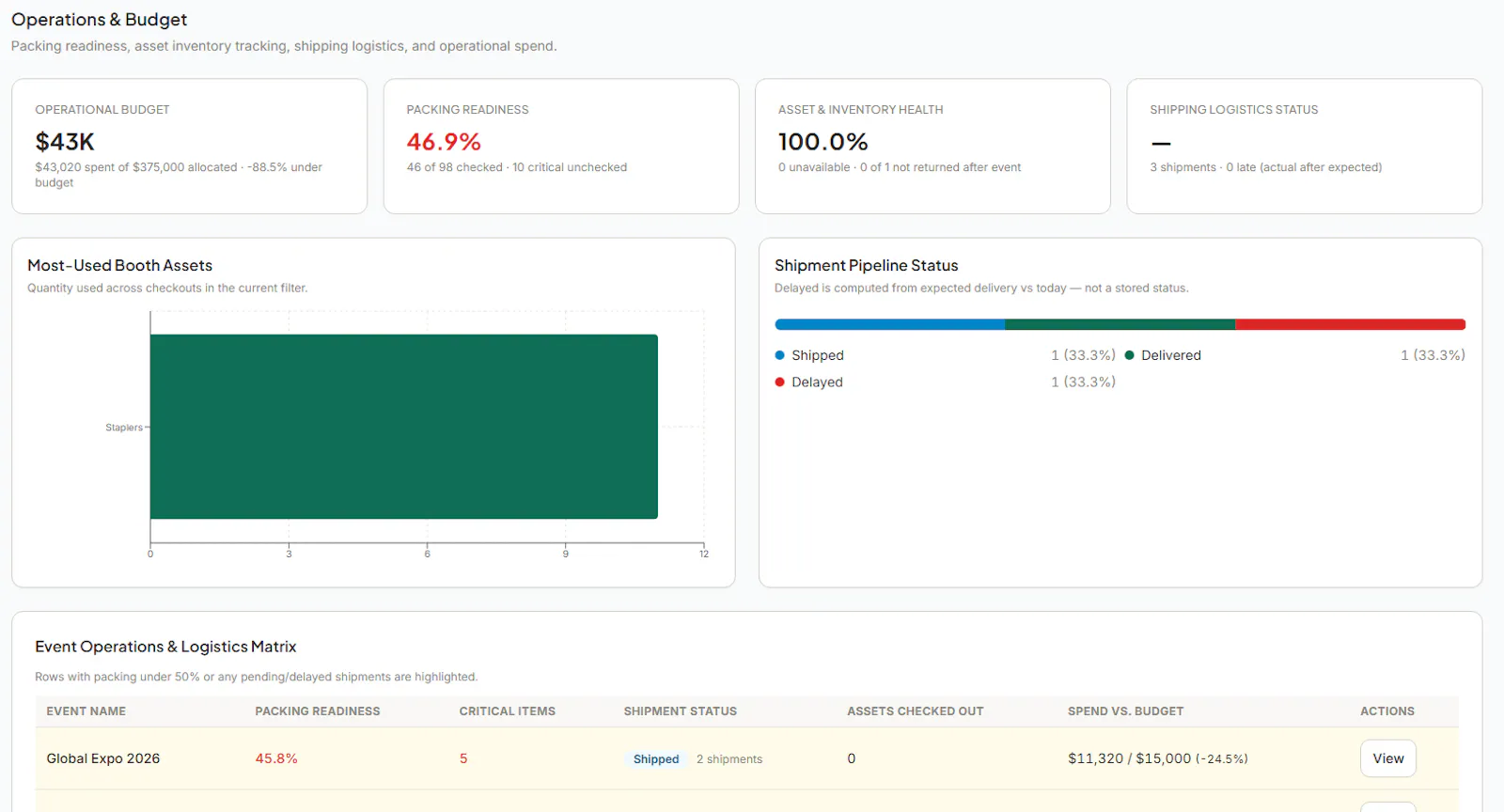This screenshot has width=1504, height=812.
Task: Click the green dot beside Delivered legend
Action: point(1129,355)
